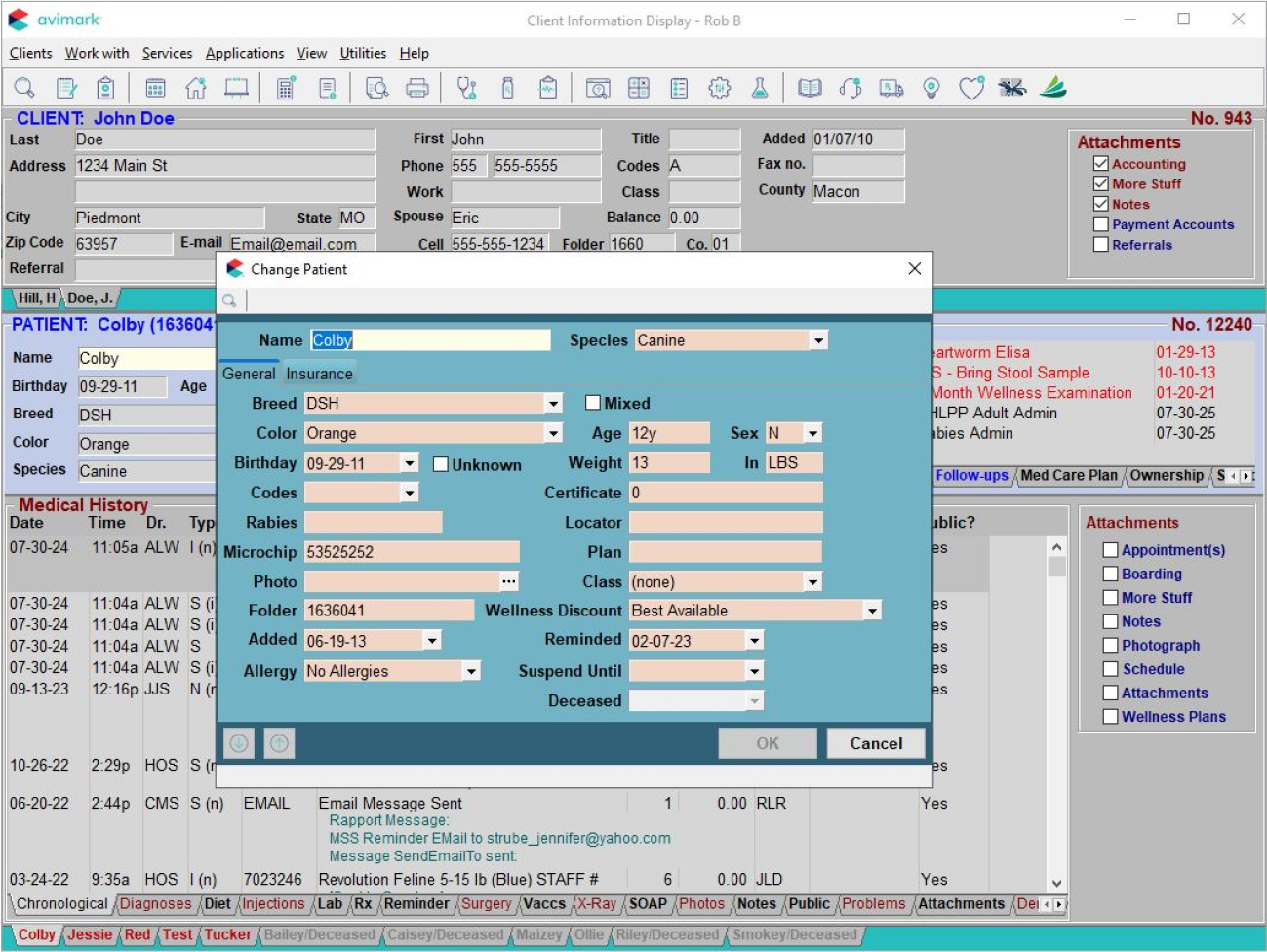Open the Clients menu
This screenshot has width=1267, height=952.
(x=30, y=53)
